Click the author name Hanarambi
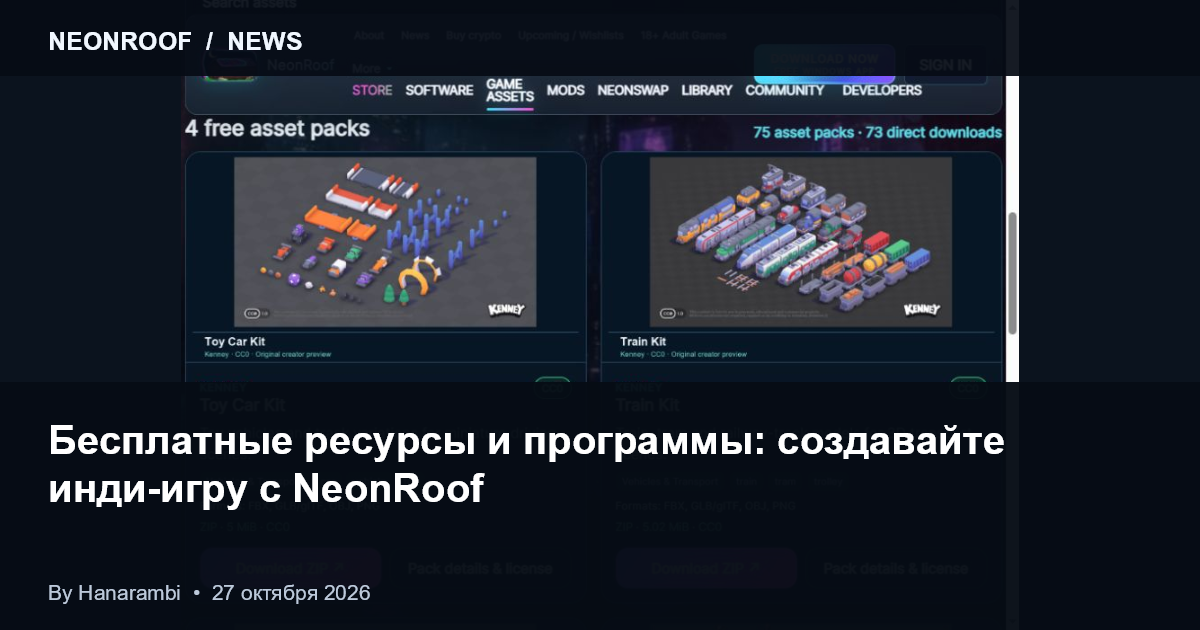 [x=129, y=593]
